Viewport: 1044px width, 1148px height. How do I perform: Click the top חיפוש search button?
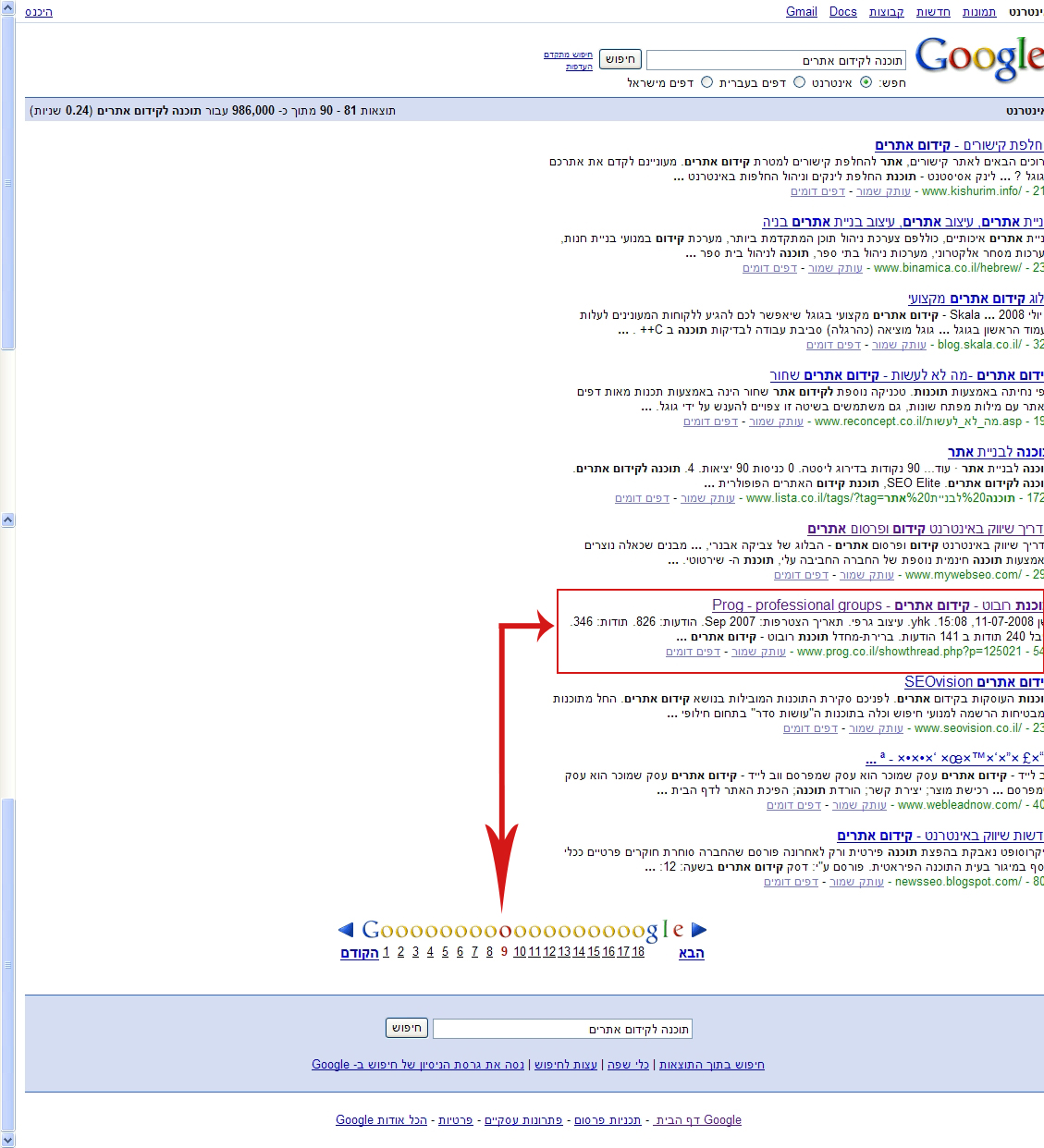coord(620,59)
